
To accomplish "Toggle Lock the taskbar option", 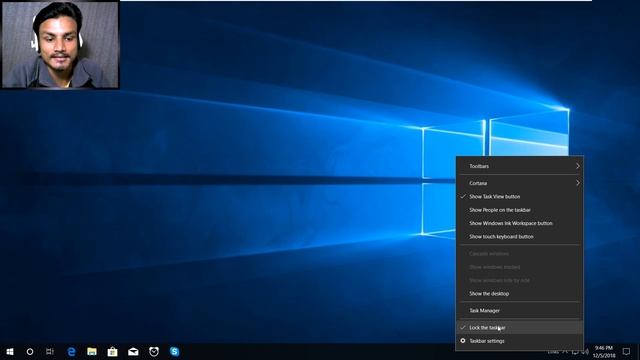I will coord(520,327).
